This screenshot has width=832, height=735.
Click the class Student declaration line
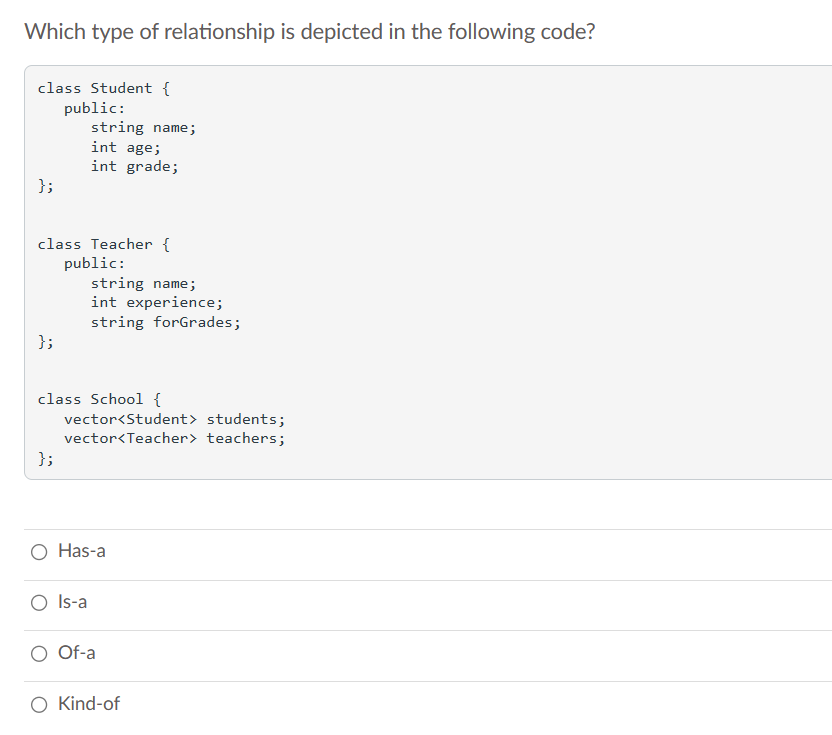pyautogui.click(x=103, y=88)
